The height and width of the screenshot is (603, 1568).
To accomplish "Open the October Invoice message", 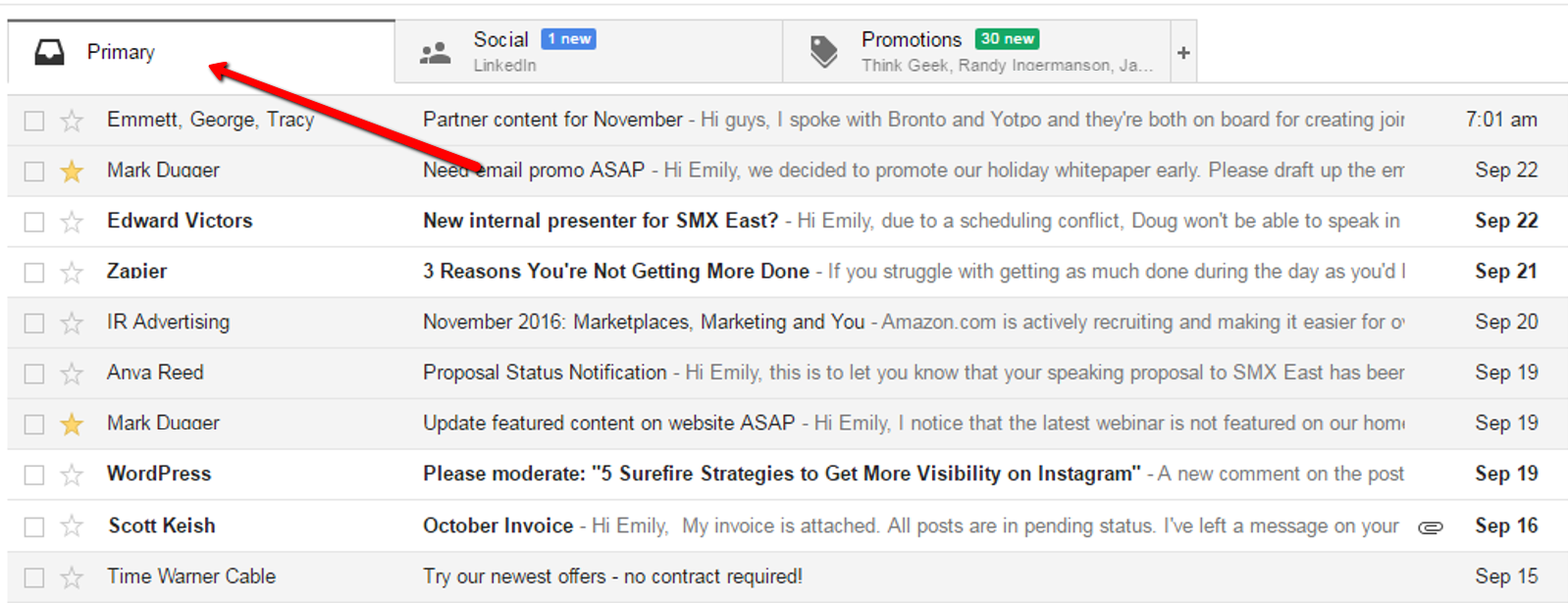I will (x=498, y=526).
